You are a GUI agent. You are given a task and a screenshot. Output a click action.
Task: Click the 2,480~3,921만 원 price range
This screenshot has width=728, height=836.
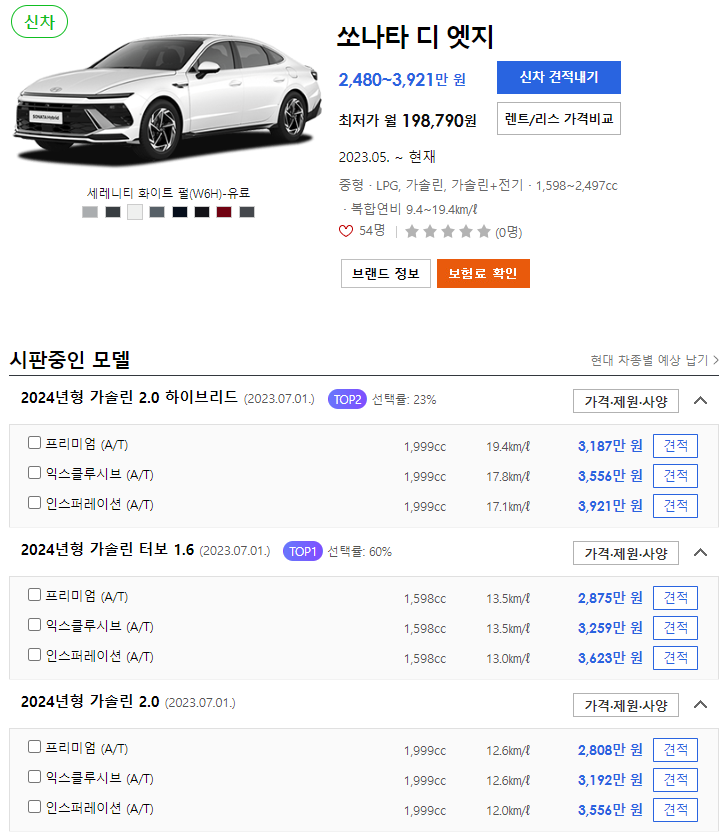coord(402,80)
